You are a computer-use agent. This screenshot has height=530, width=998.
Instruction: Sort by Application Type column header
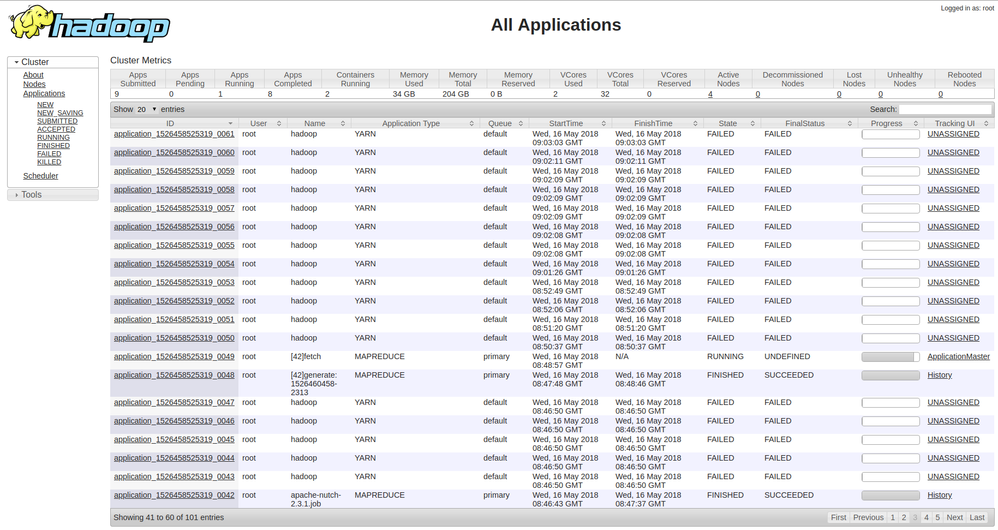(411, 124)
